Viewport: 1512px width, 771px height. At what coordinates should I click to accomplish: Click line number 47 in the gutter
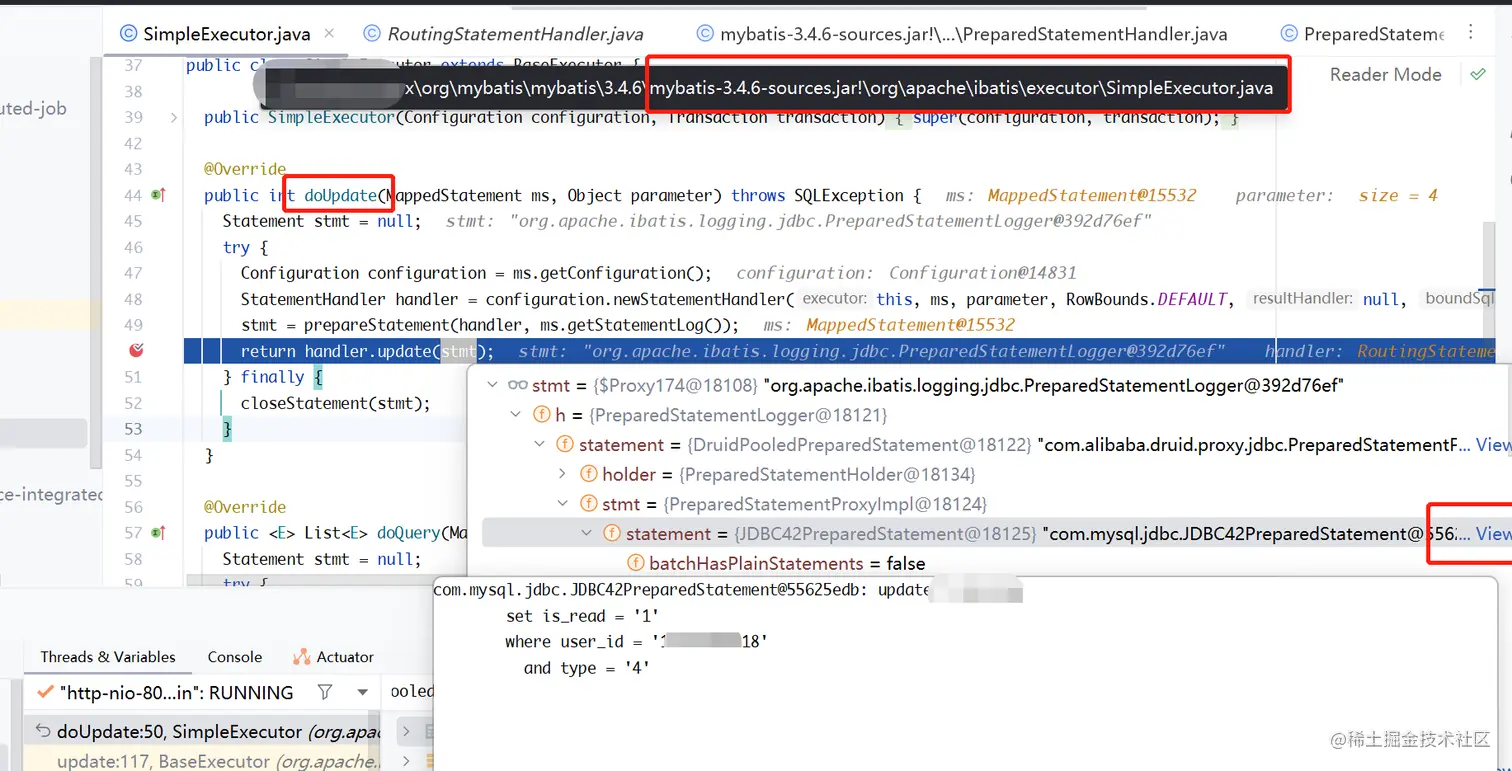(x=132, y=273)
